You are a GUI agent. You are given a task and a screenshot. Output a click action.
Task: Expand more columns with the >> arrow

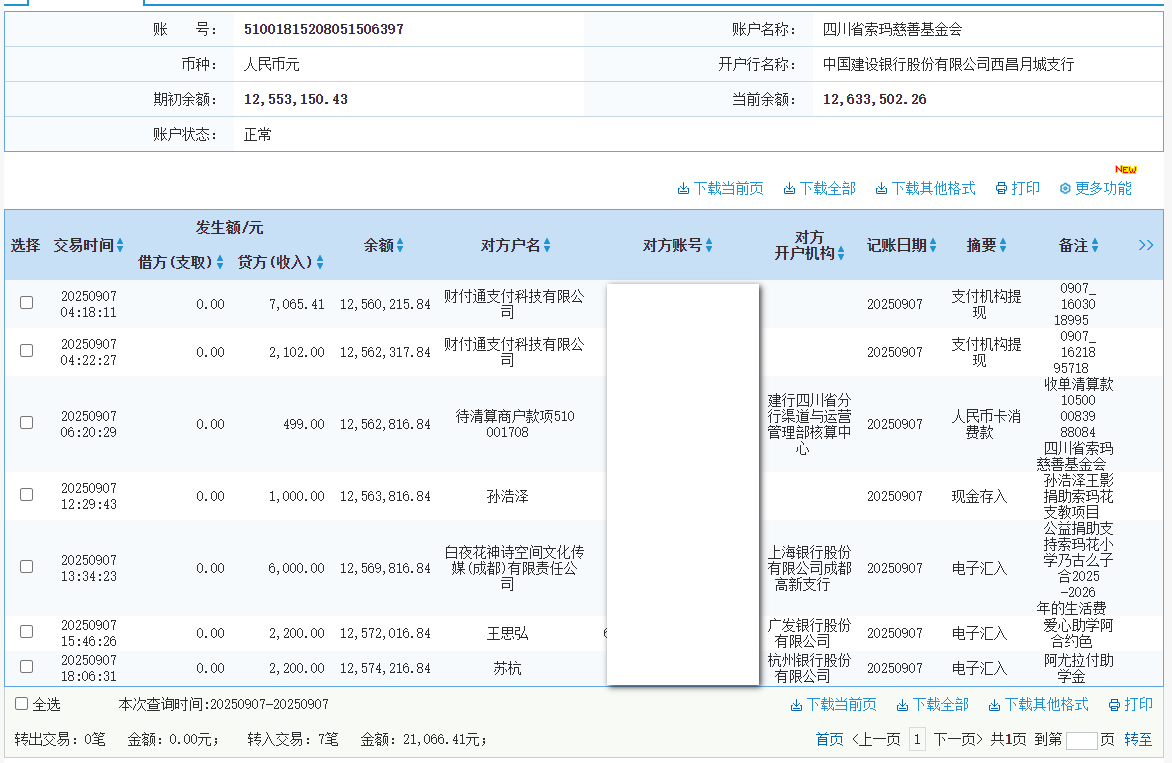click(1146, 245)
